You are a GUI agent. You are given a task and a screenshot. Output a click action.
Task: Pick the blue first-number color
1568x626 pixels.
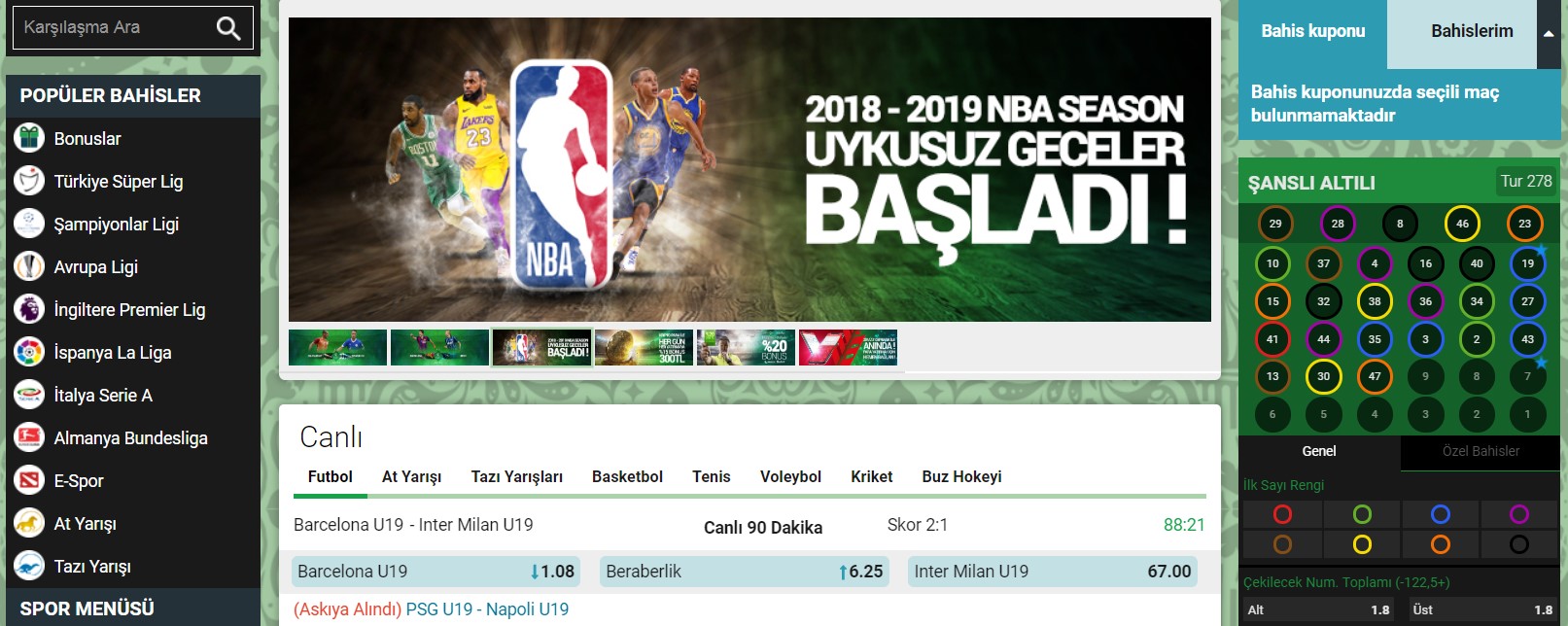1441,514
